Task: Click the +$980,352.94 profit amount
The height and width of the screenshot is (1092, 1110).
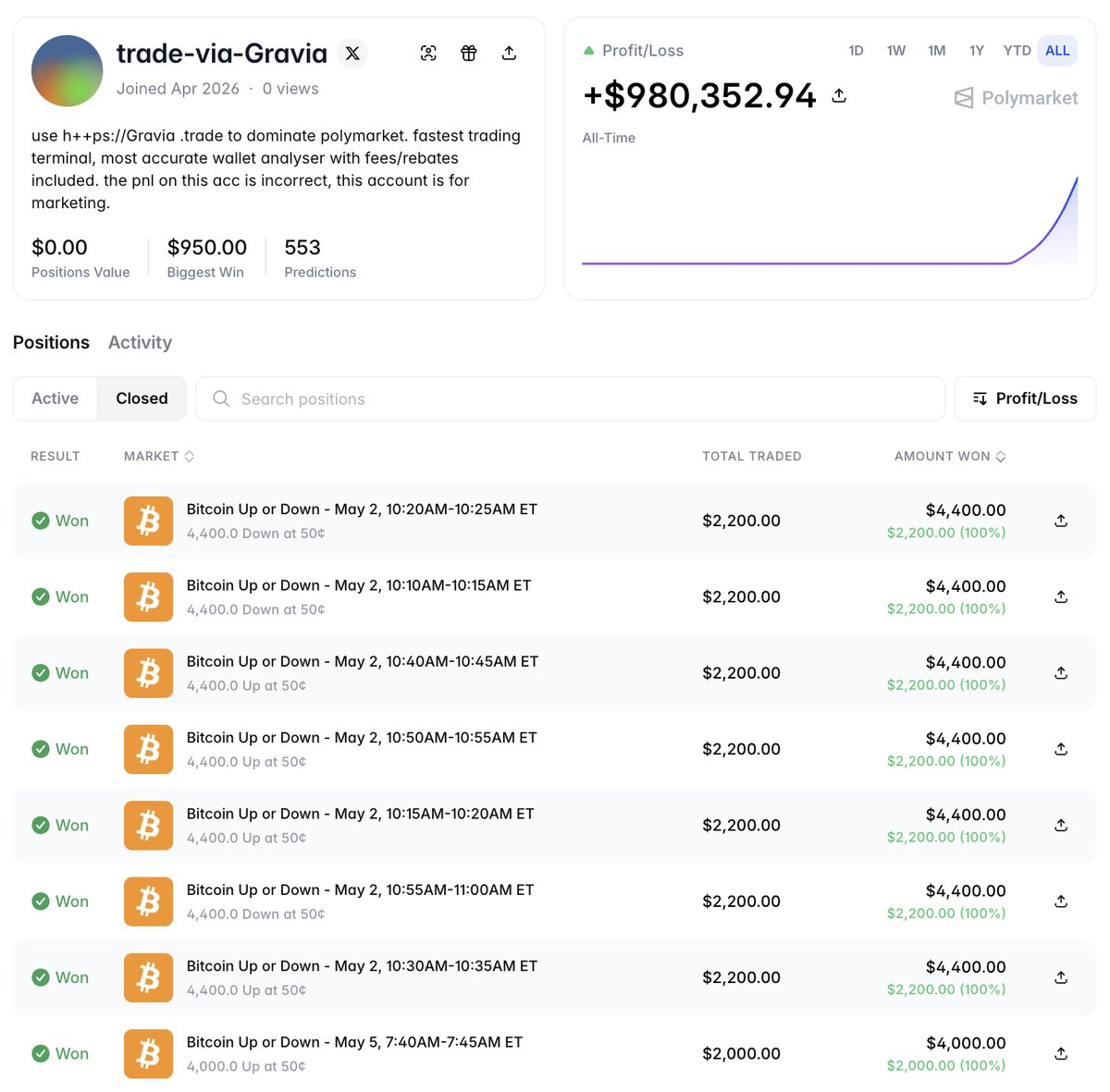Action: 700,95
